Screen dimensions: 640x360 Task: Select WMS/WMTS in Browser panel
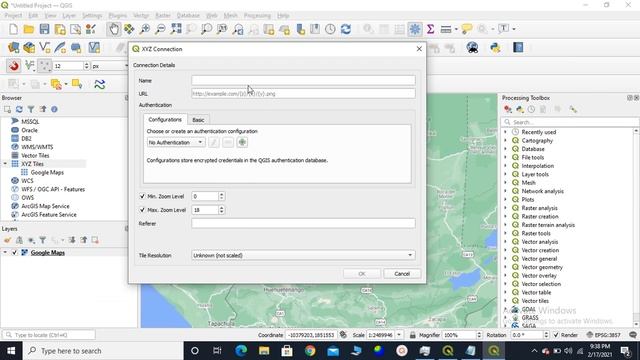(37, 147)
